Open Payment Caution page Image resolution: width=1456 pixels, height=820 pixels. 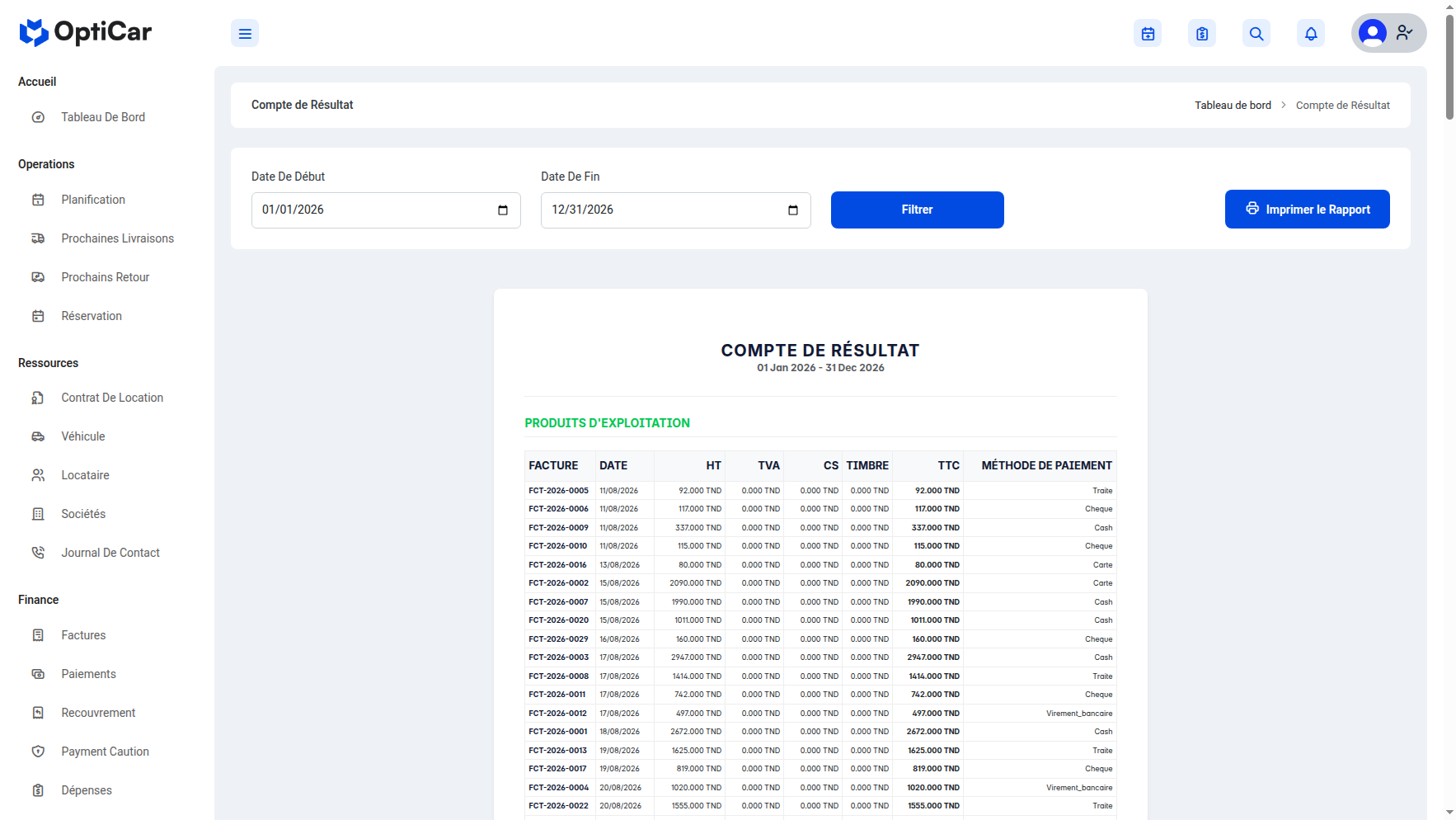(105, 752)
